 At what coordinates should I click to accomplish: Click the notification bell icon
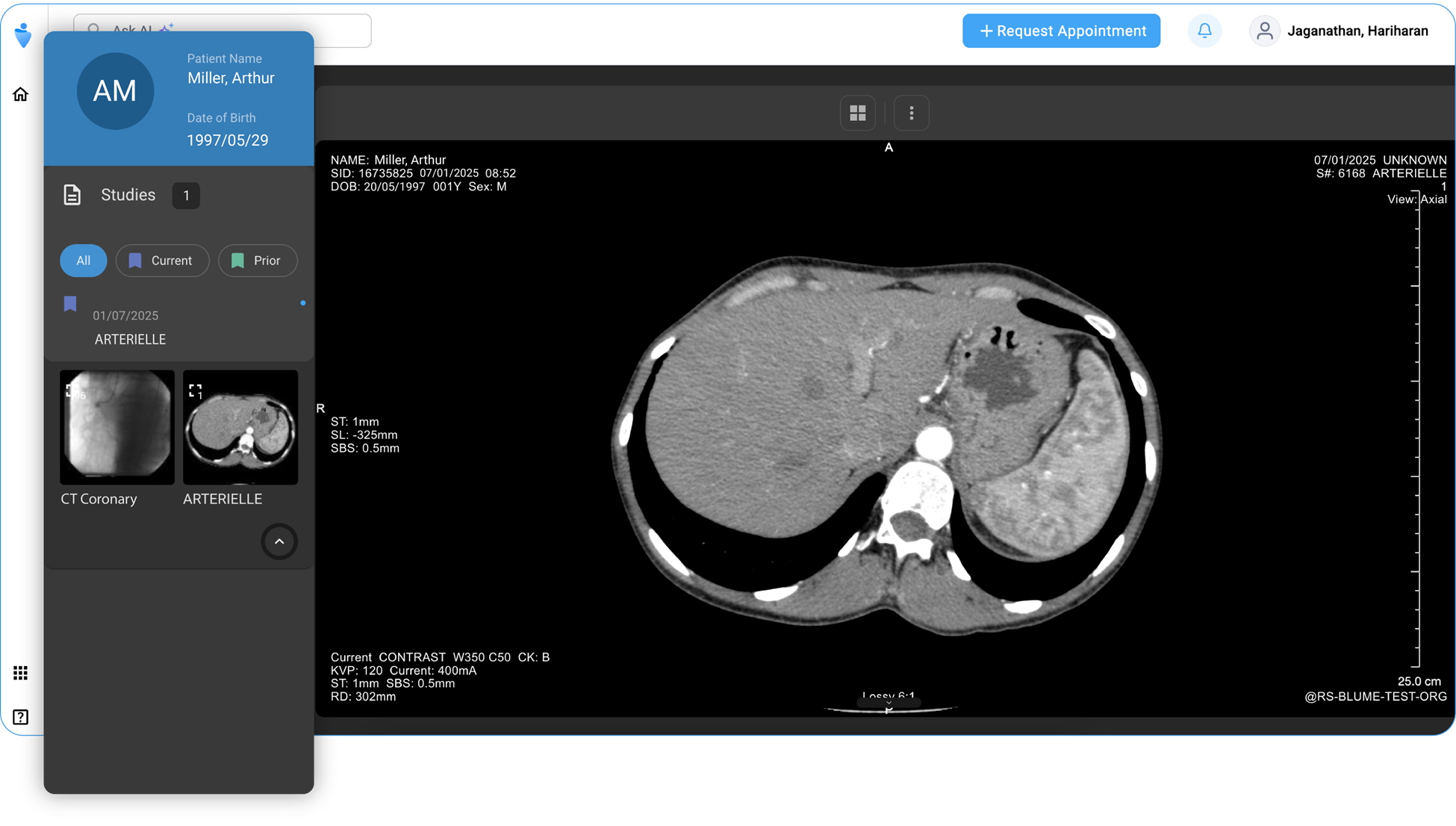(1204, 31)
